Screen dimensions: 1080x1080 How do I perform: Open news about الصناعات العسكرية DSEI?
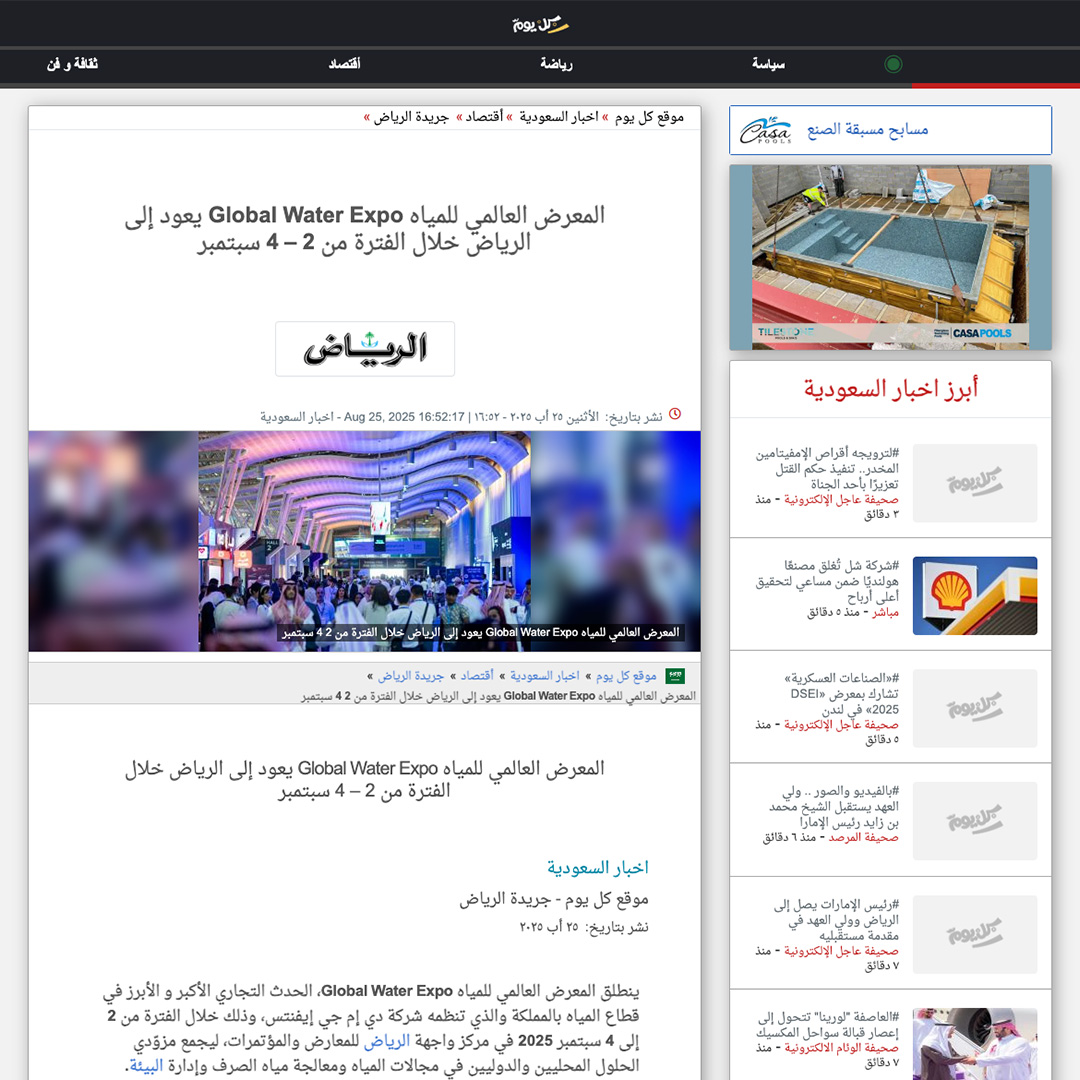click(x=842, y=694)
